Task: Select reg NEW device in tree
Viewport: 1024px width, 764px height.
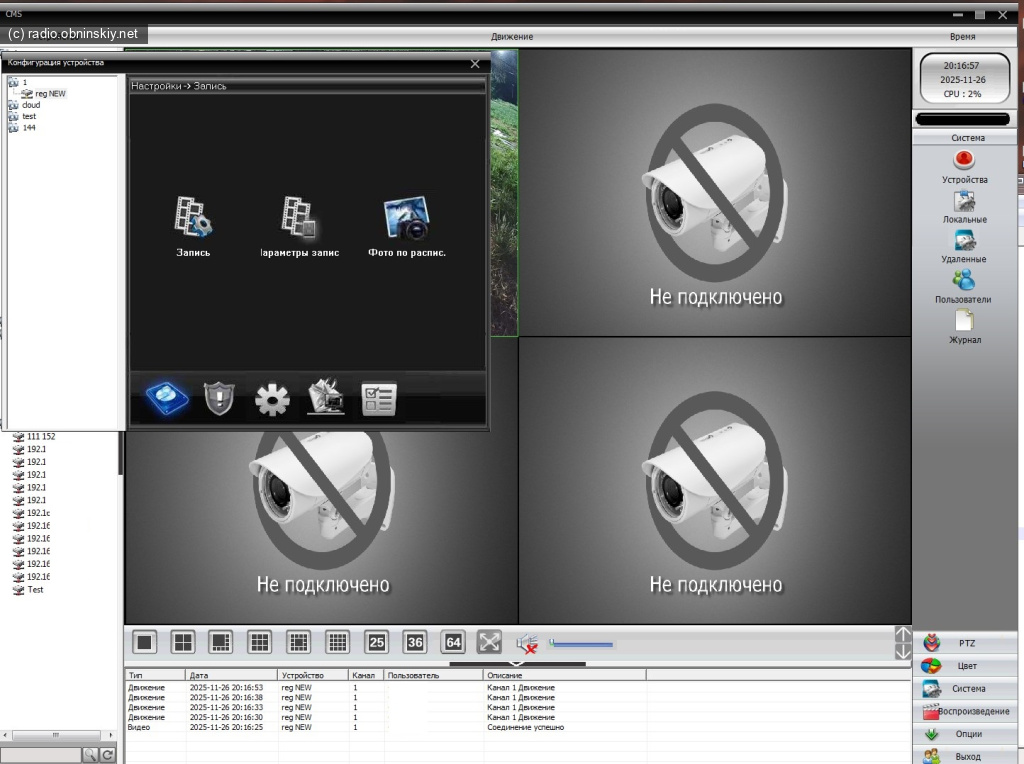Action: 49,93
